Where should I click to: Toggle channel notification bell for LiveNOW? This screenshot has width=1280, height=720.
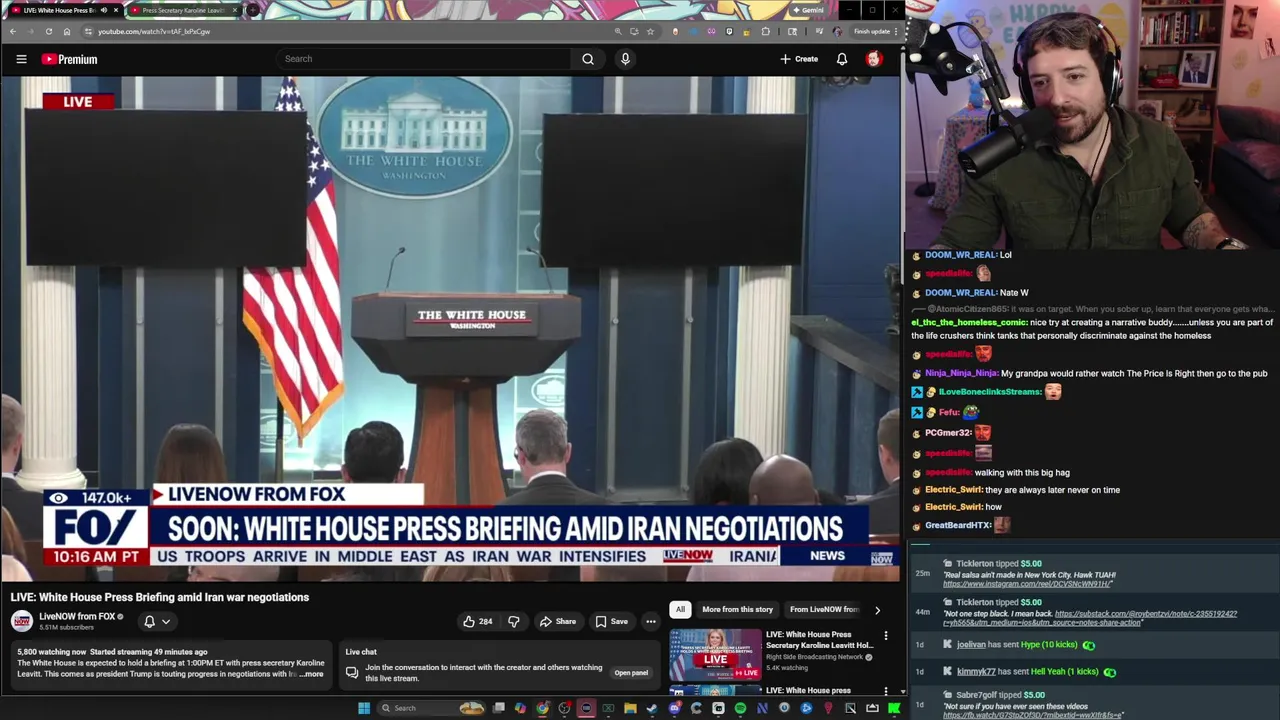pyautogui.click(x=149, y=621)
